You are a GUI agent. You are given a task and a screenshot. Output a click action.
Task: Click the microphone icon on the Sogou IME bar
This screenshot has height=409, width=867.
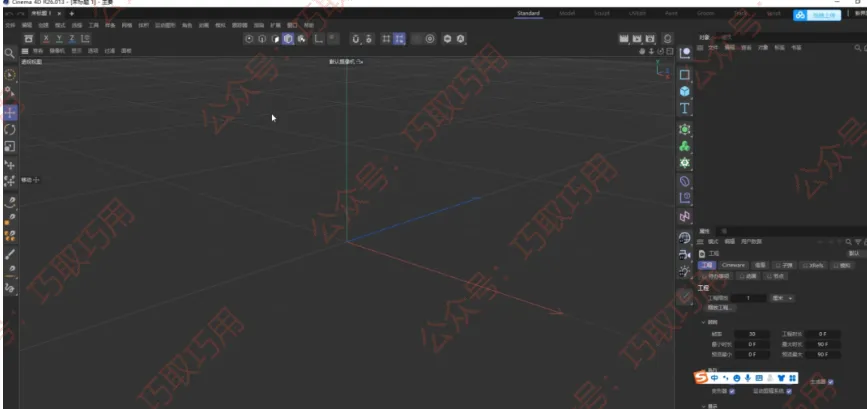(748, 378)
